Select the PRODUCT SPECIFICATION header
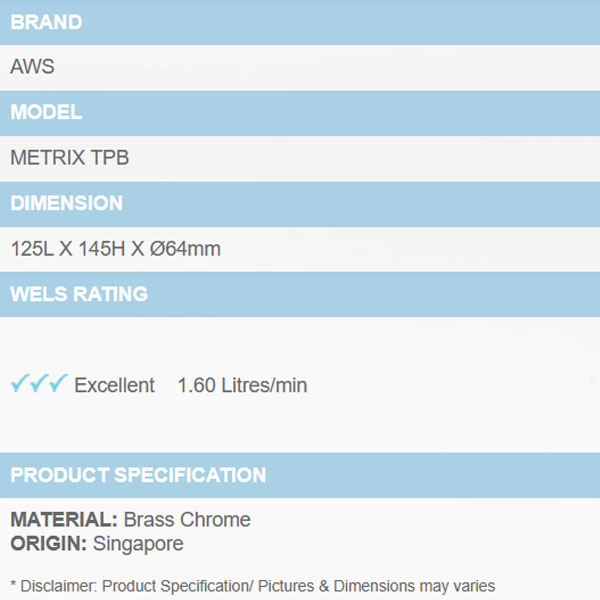 pyautogui.click(x=138, y=475)
